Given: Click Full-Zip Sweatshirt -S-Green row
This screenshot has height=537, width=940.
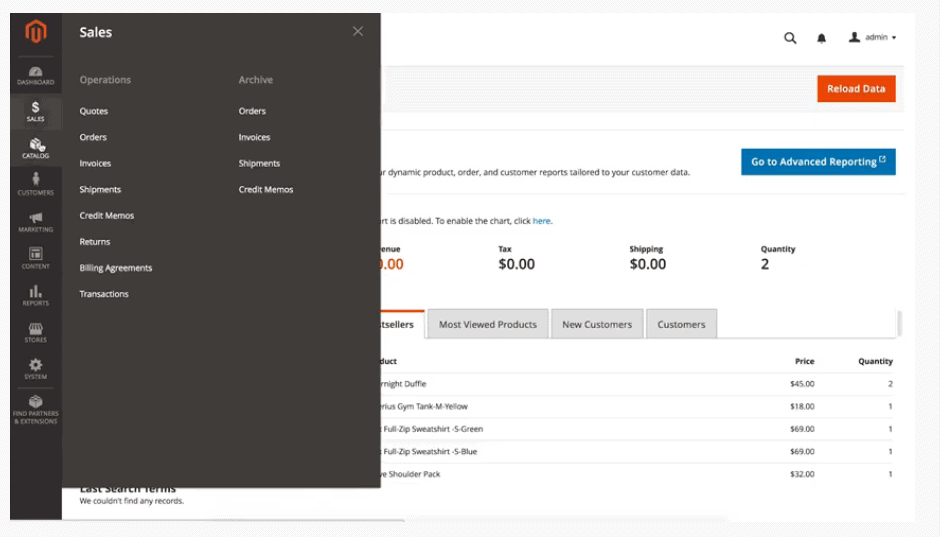Looking at the screenshot, I should pos(637,429).
